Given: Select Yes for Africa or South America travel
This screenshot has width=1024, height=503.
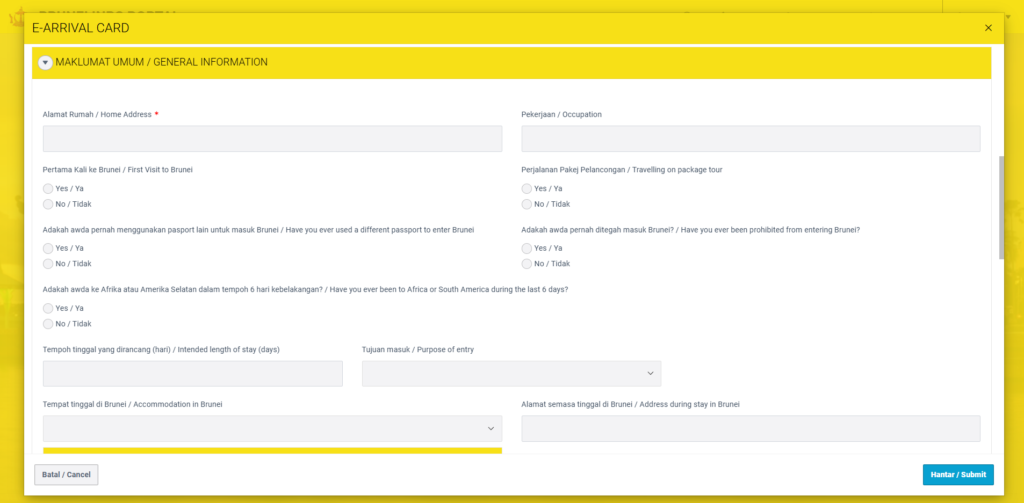Looking at the screenshot, I should pyautogui.click(x=48, y=308).
